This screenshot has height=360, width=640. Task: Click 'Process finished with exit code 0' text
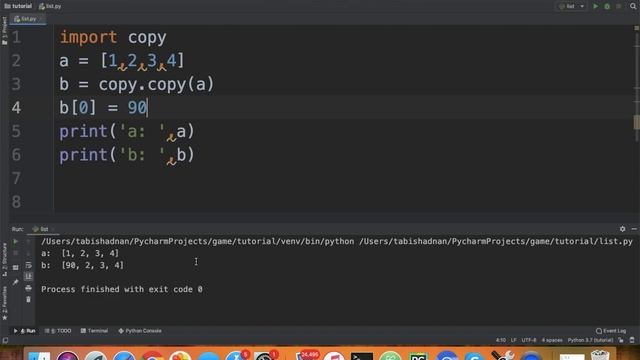[122, 289]
